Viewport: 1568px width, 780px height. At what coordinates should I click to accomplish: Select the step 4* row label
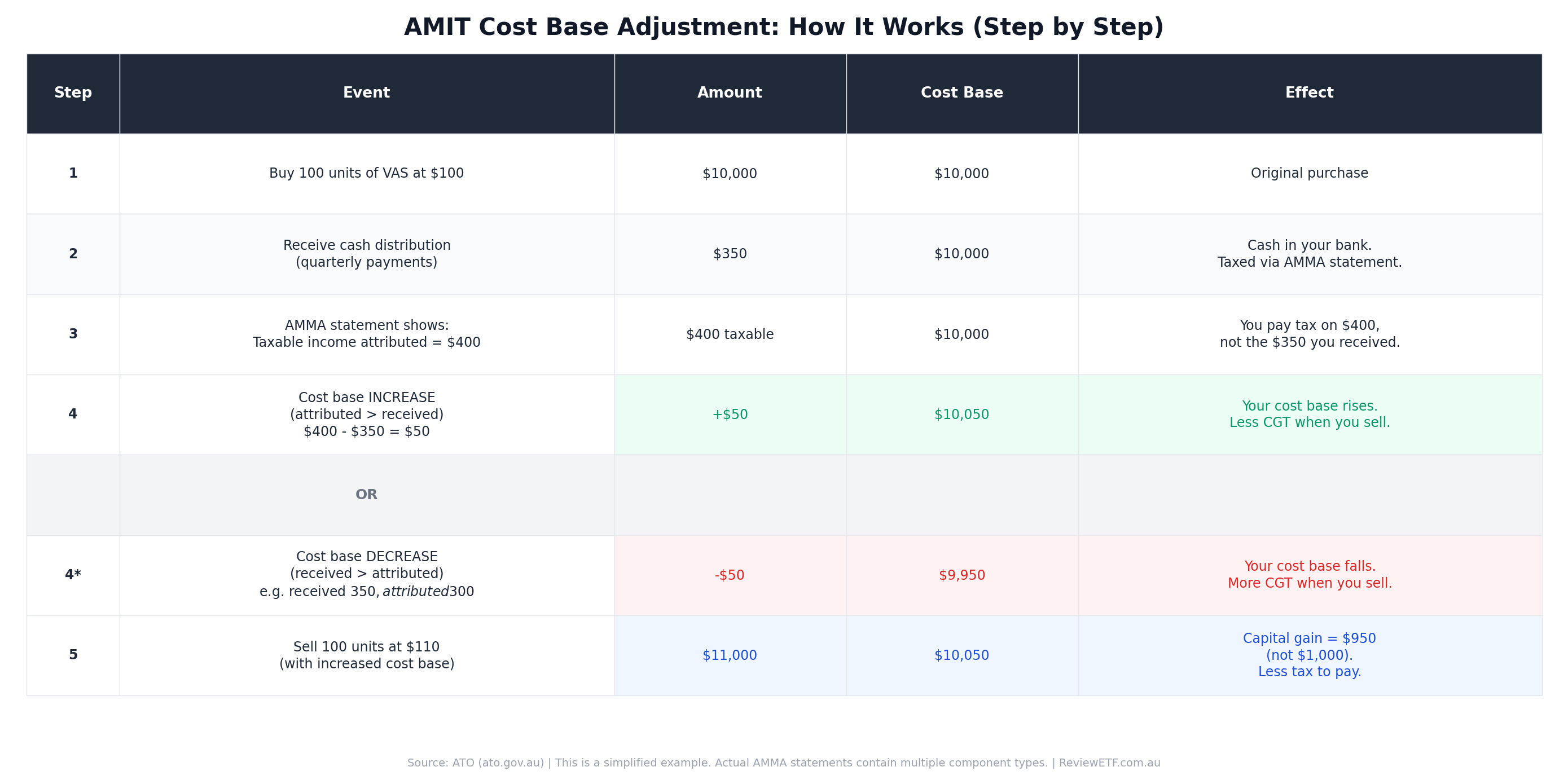pyautogui.click(x=73, y=575)
